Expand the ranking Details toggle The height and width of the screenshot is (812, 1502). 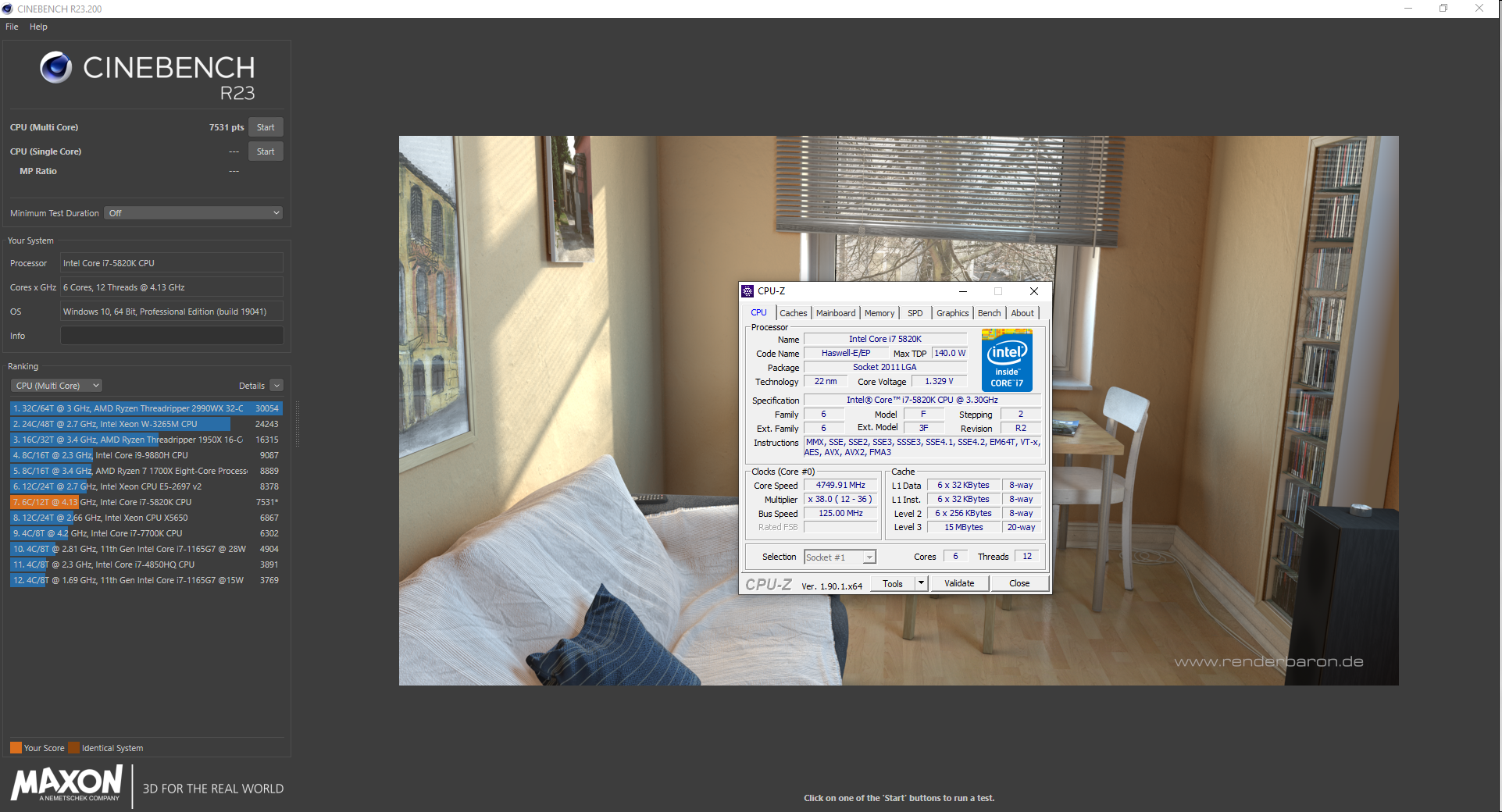click(x=276, y=386)
